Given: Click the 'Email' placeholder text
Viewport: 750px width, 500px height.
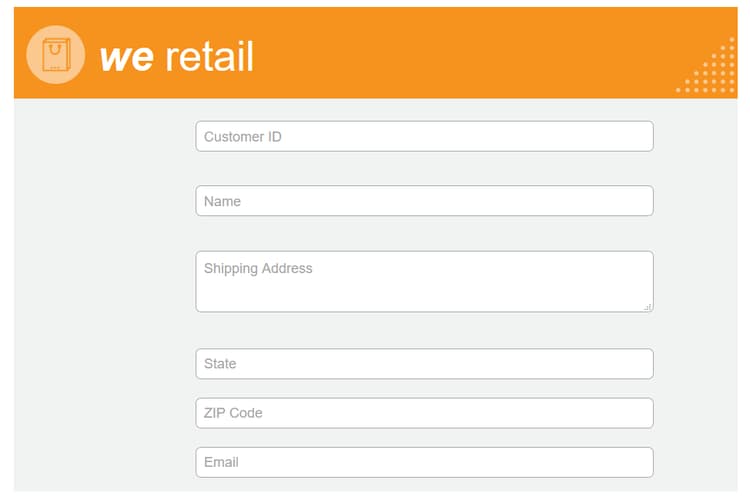Looking at the screenshot, I should tap(221, 462).
